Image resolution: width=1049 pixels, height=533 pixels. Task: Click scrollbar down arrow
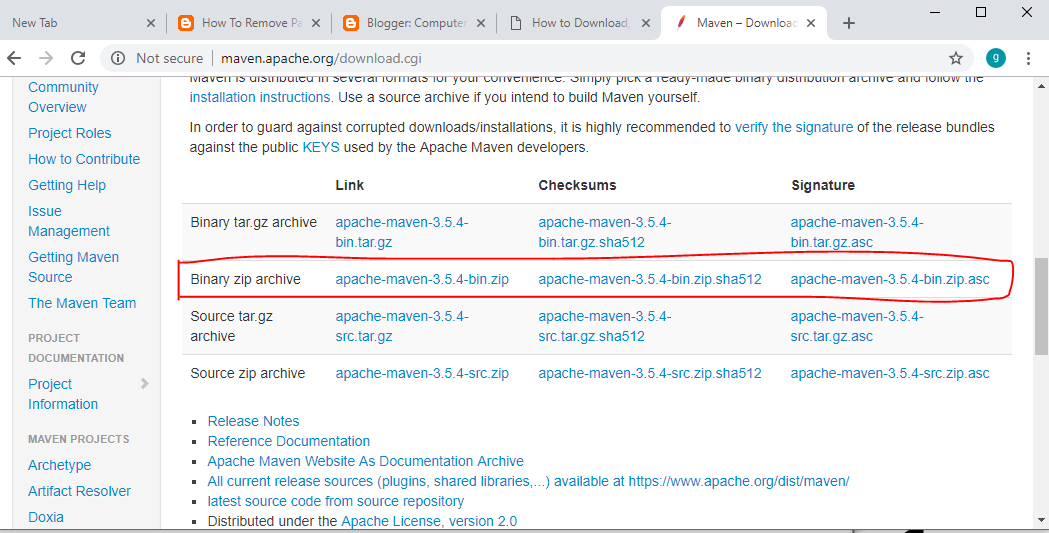1041,519
